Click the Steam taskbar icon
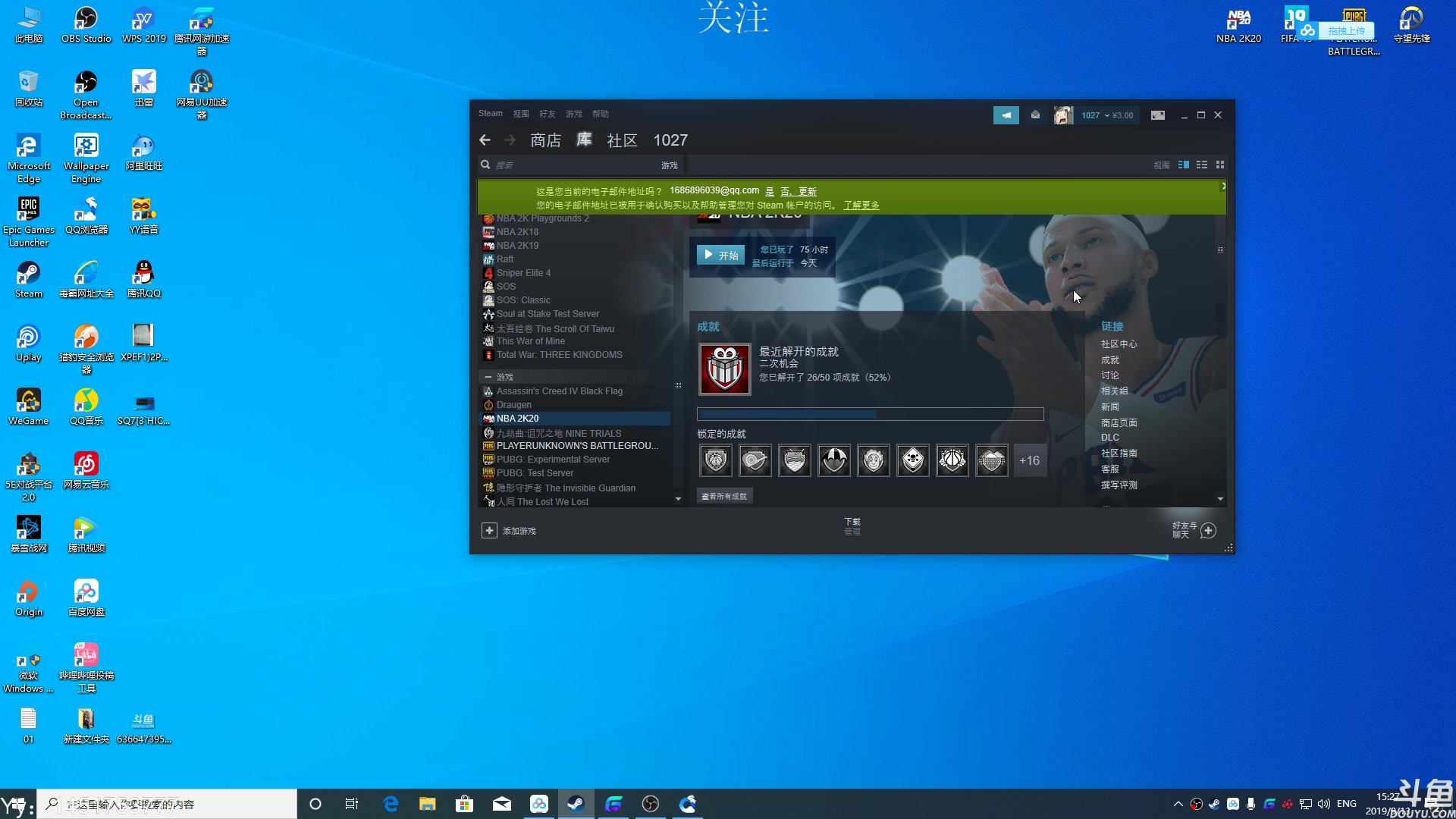 (x=576, y=804)
